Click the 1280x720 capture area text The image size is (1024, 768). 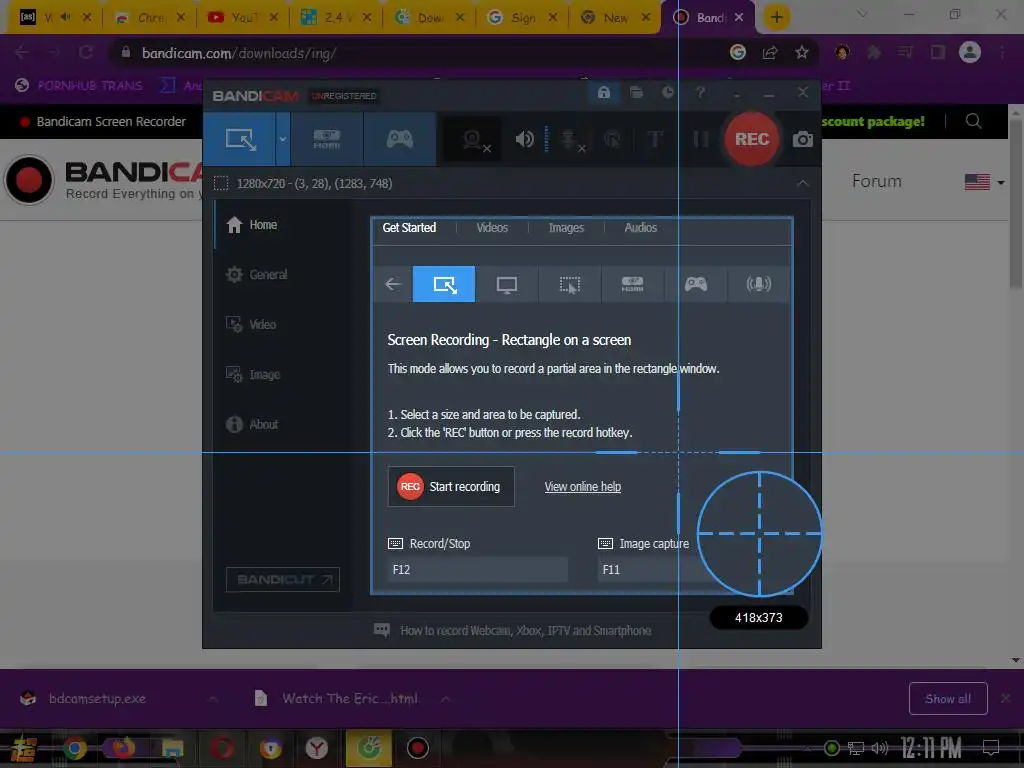(314, 184)
